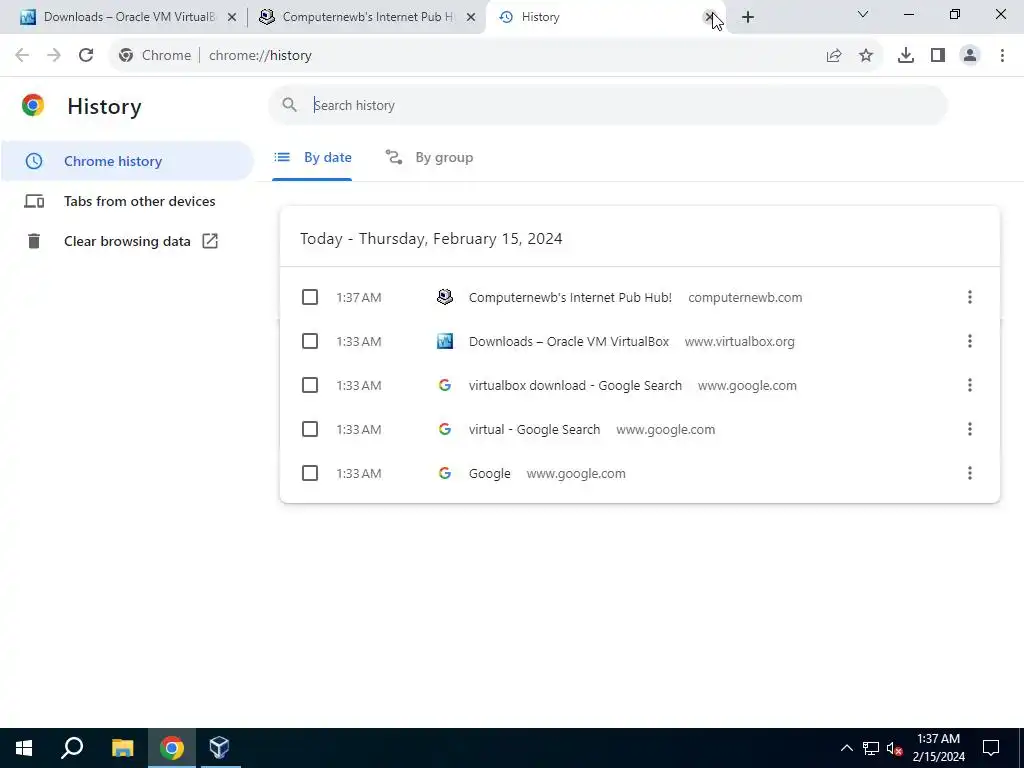This screenshot has height=768, width=1024.
Task: Click the Chrome logo beside History
Action: (x=33, y=105)
